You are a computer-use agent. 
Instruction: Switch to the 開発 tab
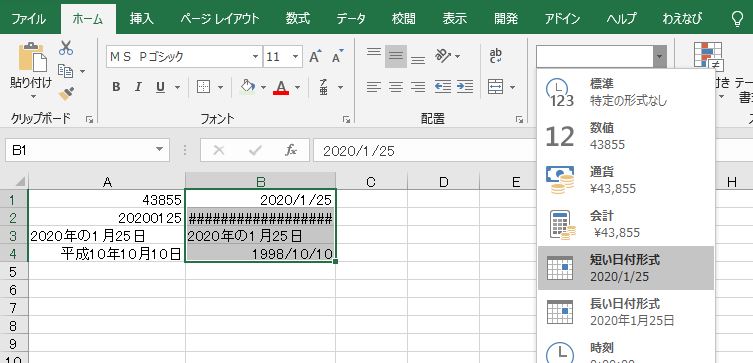point(506,19)
